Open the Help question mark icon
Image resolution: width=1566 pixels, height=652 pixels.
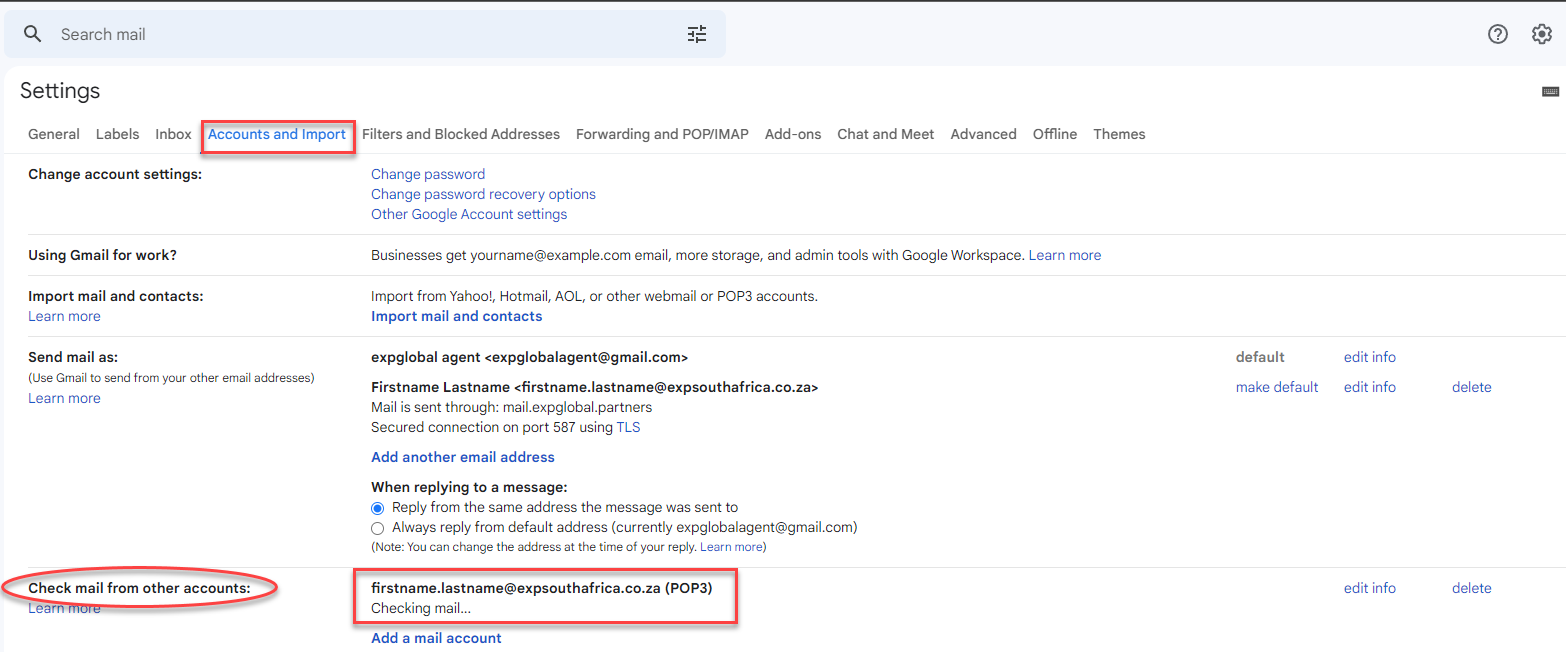pyautogui.click(x=1497, y=34)
